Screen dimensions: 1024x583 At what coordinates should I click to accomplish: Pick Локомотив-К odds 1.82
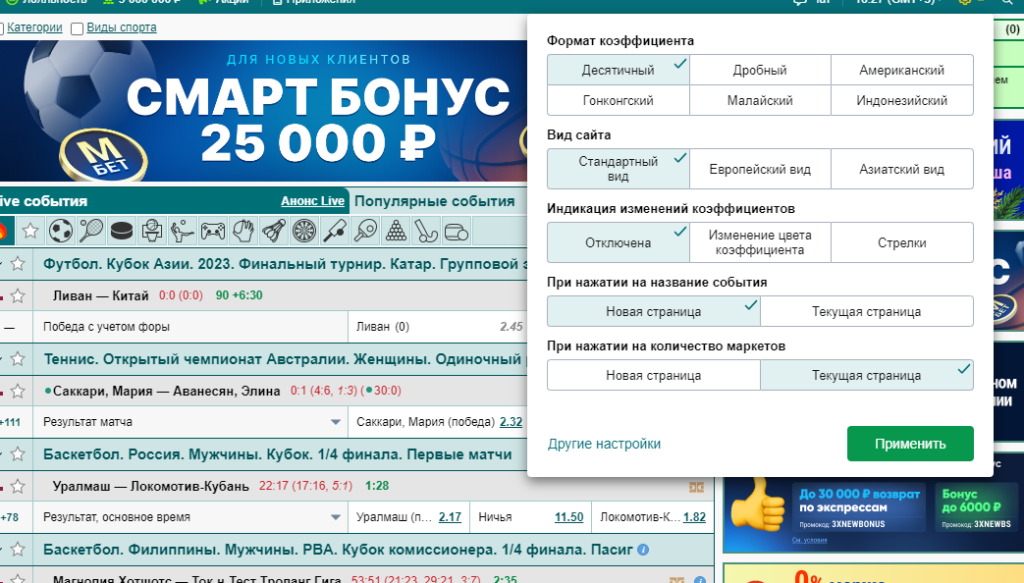[694, 517]
